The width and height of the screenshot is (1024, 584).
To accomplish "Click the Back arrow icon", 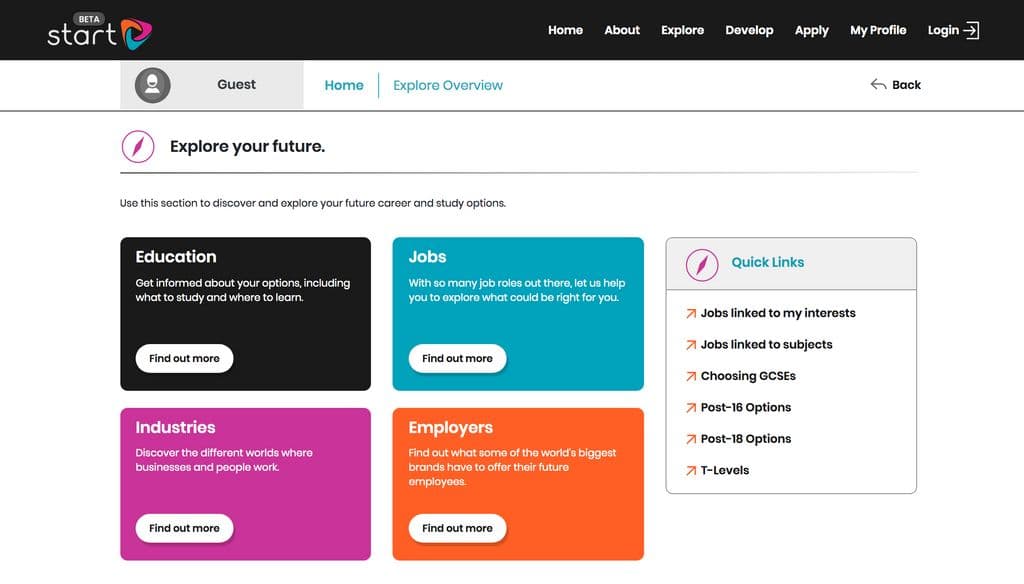I will 878,84.
